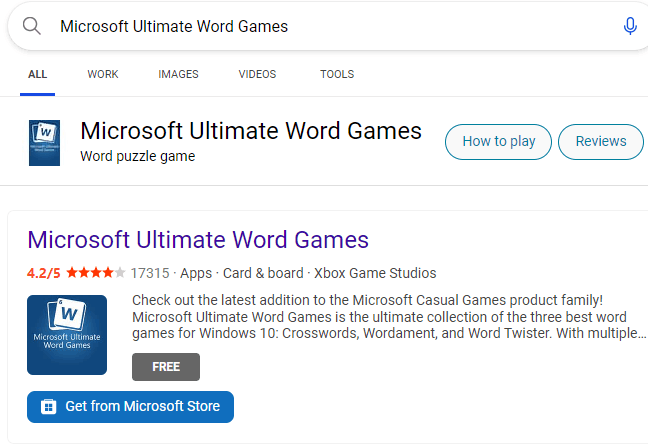Screen dimensions: 648x448
Task: Activate voice search microphone
Action: click(630, 27)
